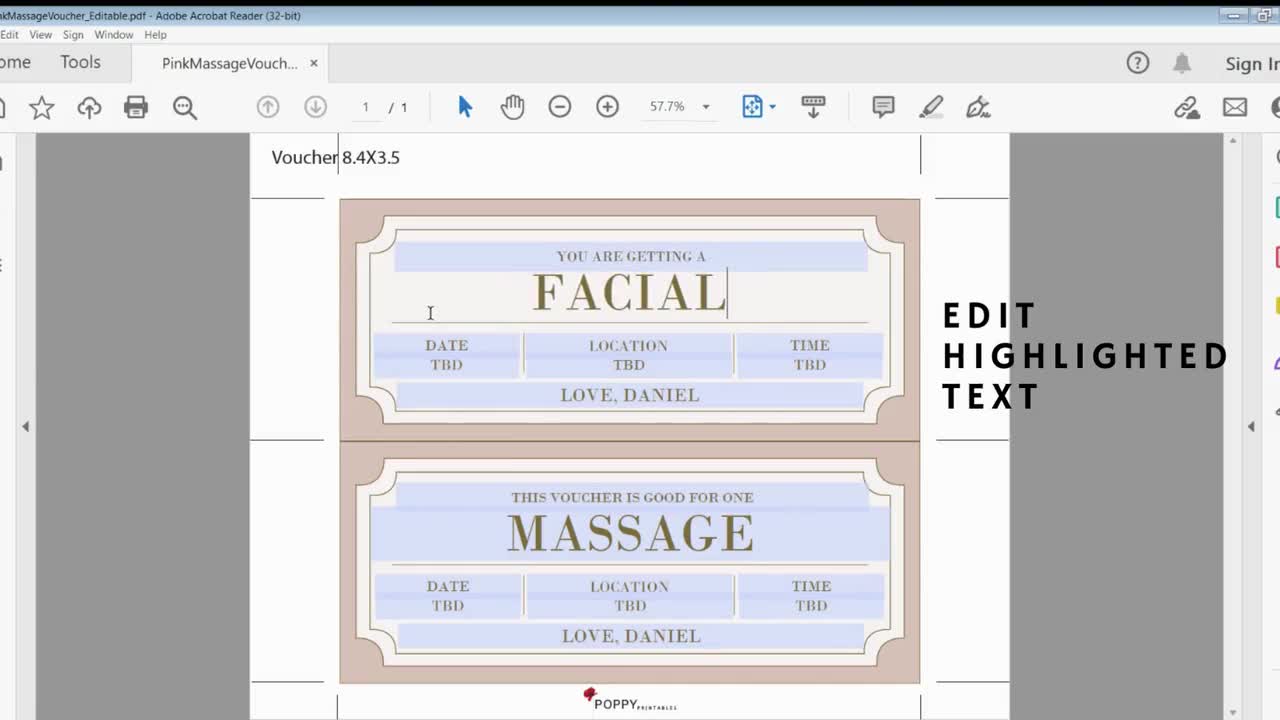Image resolution: width=1280 pixels, height=720 pixels.
Task: Share a link to file
Action: pyautogui.click(x=1187, y=107)
